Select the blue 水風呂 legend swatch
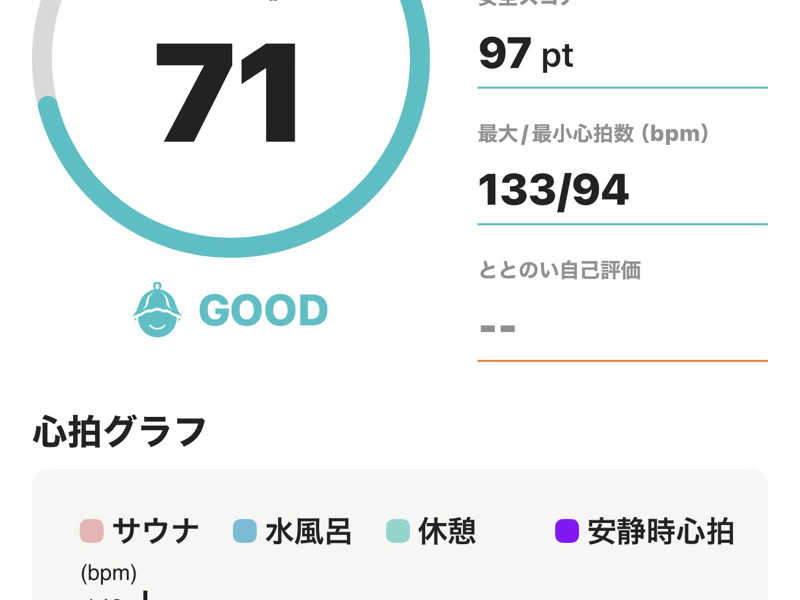The width and height of the screenshot is (800, 600). click(x=244, y=531)
